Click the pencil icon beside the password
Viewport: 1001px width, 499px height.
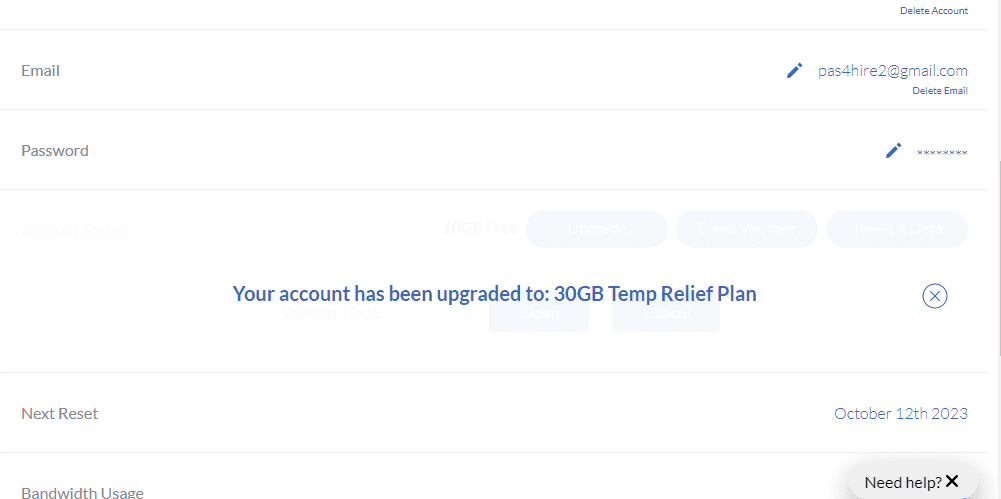[893, 150]
